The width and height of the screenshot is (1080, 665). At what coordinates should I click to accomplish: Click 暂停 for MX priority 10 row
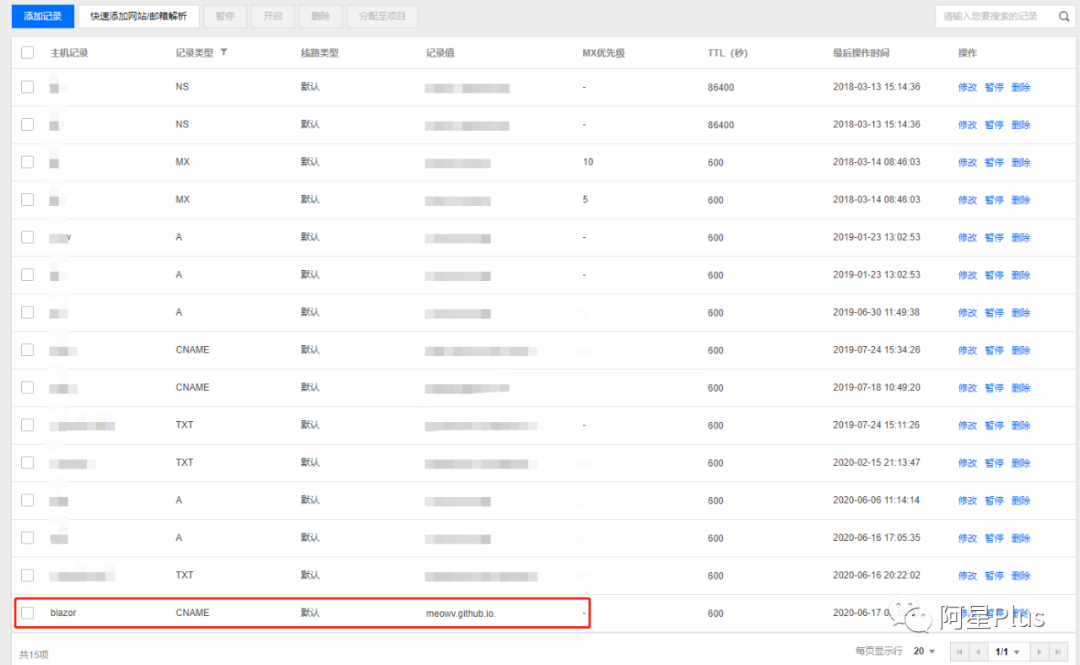click(994, 163)
